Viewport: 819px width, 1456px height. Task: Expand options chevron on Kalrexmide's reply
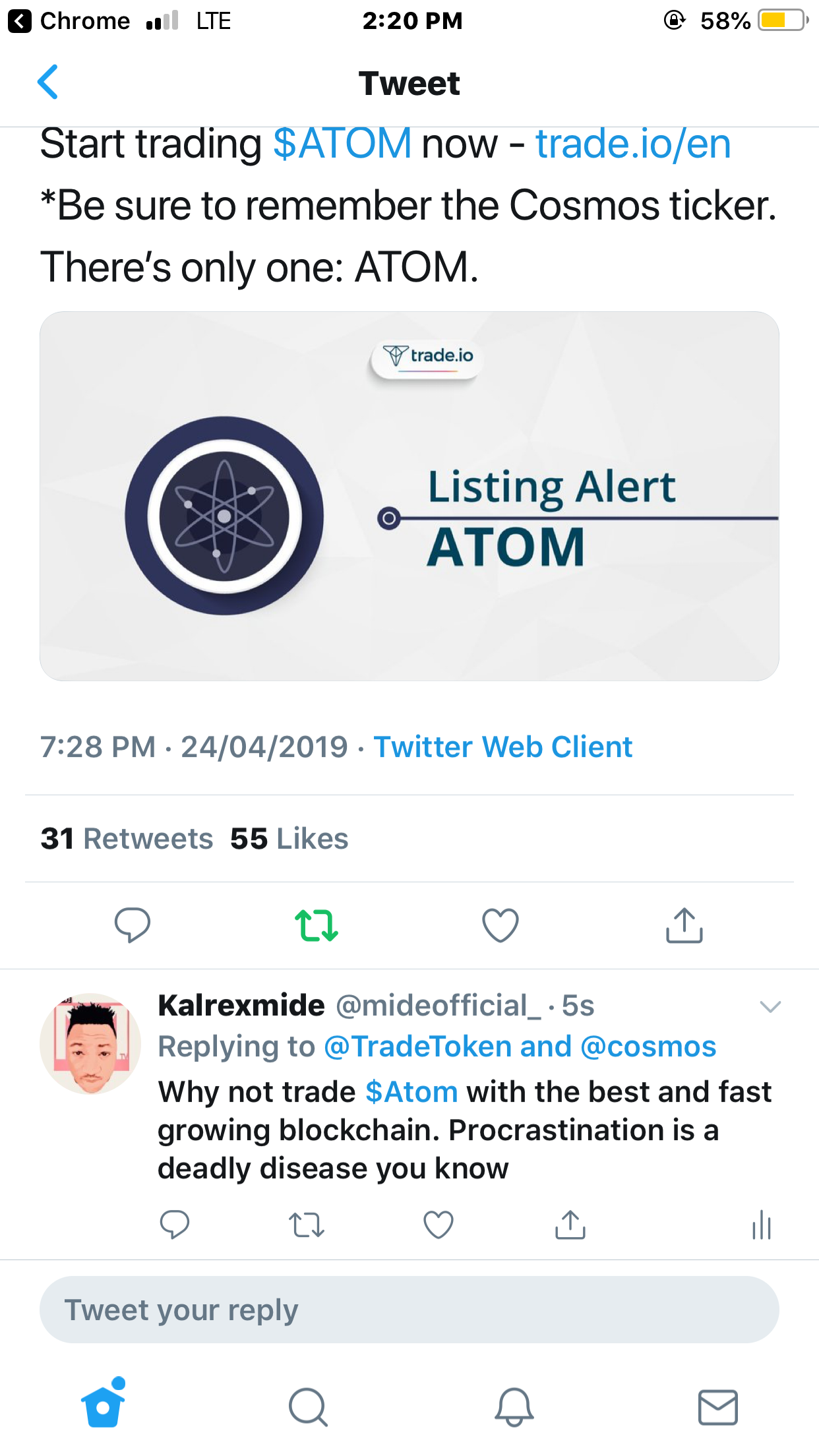click(x=770, y=1006)
